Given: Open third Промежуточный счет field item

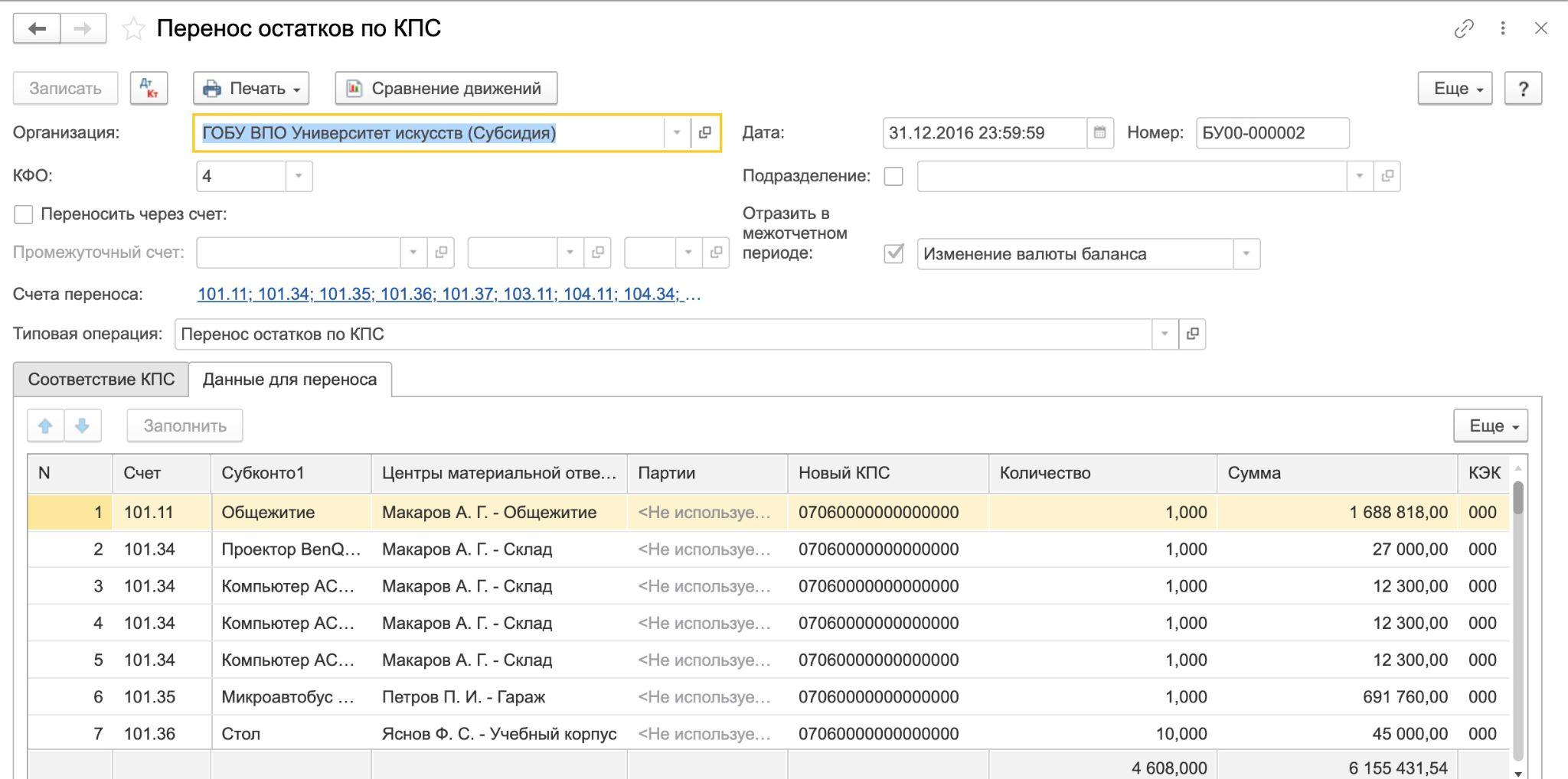Looking at the screenshot, I should pos(716,253).
